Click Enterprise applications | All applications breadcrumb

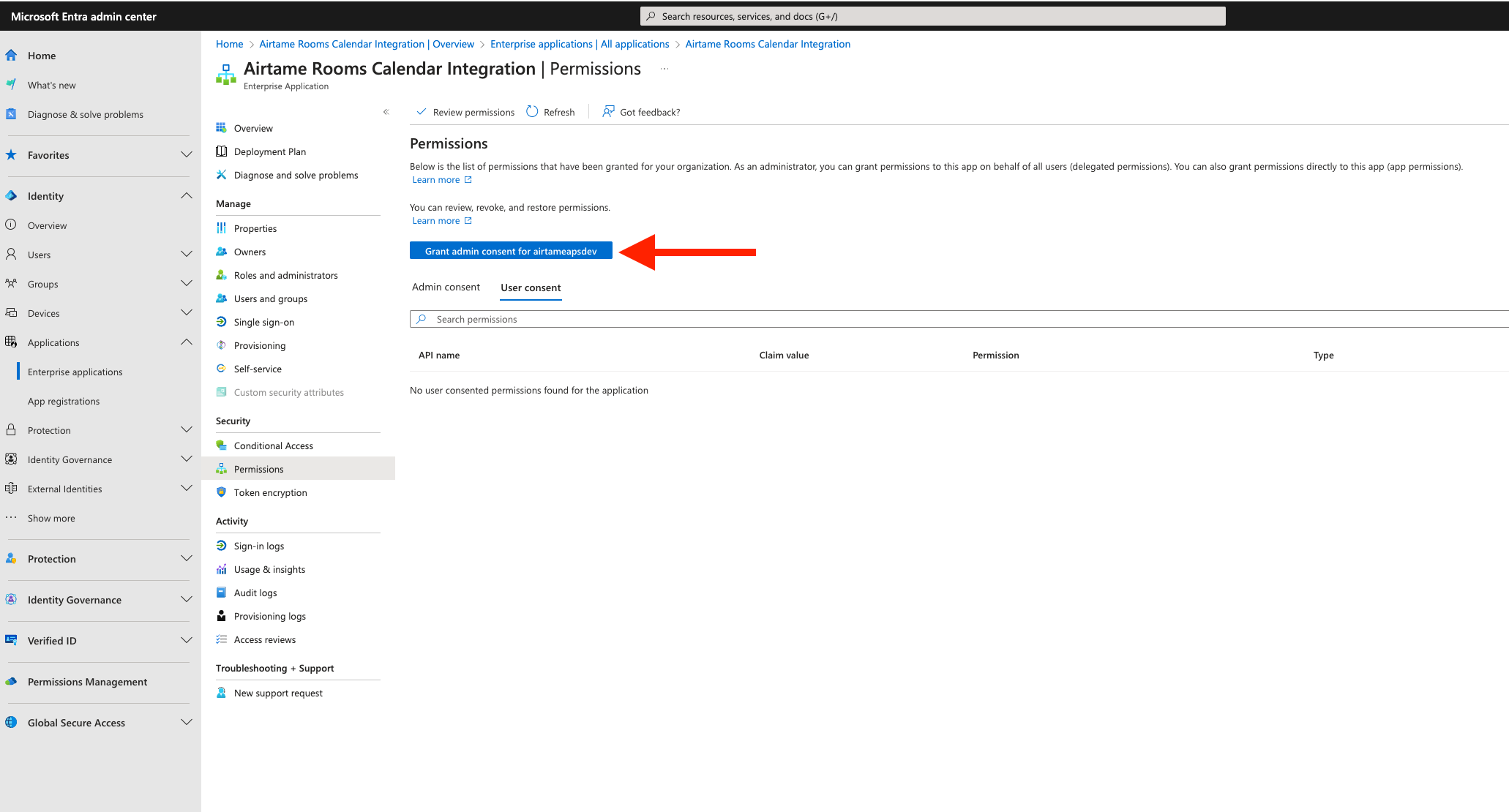coord(580,44)
